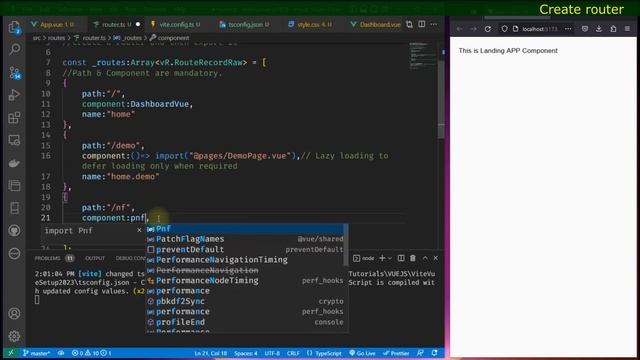This screenshot has height=360, width=640.
Task: Click the compare changes icon beside editor tabs
Action: tap(409, 24)
